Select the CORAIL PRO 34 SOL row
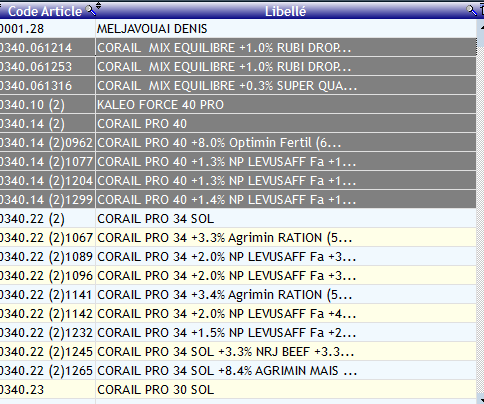 tap(238, 219)
